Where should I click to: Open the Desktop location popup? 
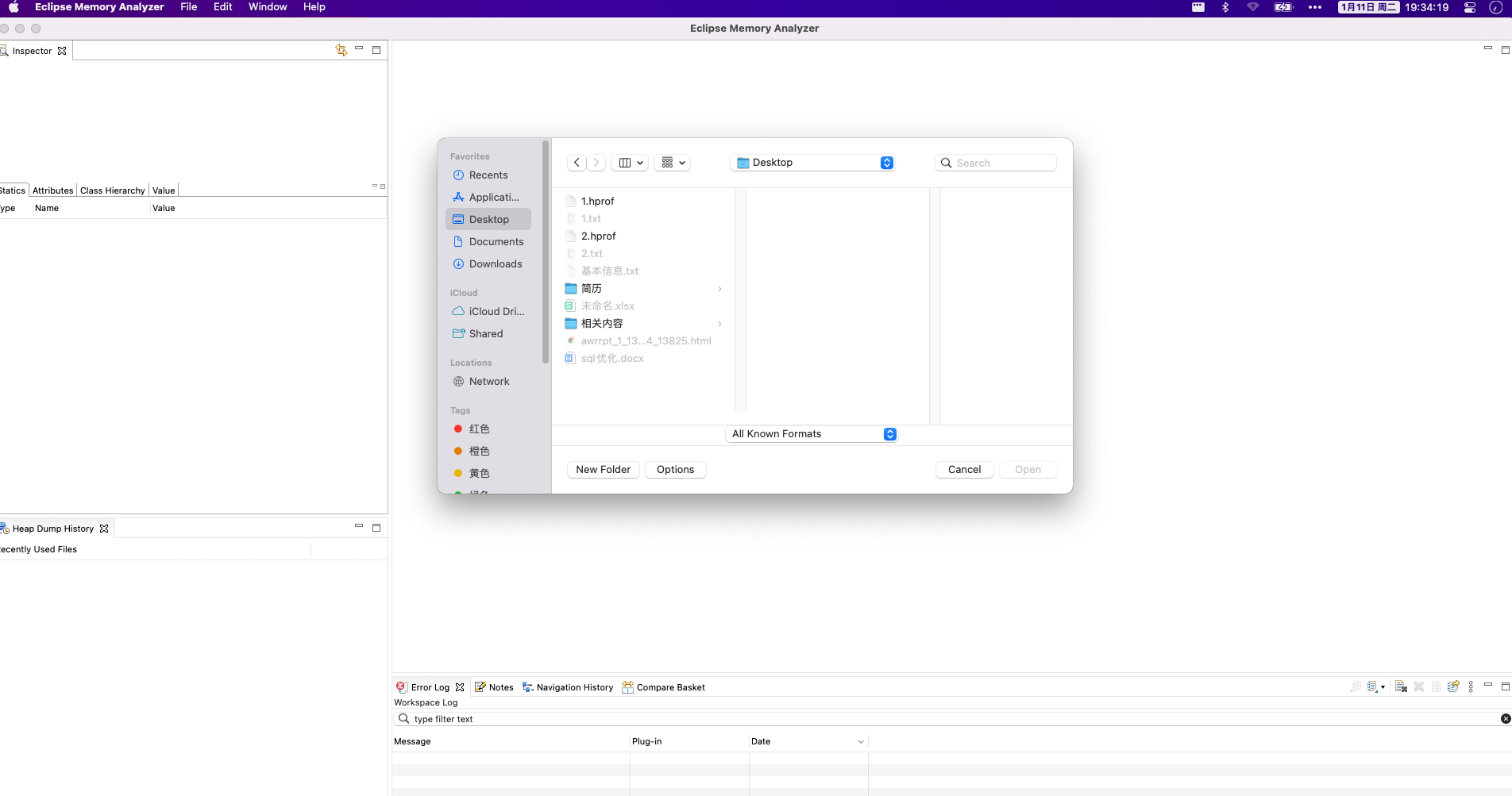tap(812, 163)
